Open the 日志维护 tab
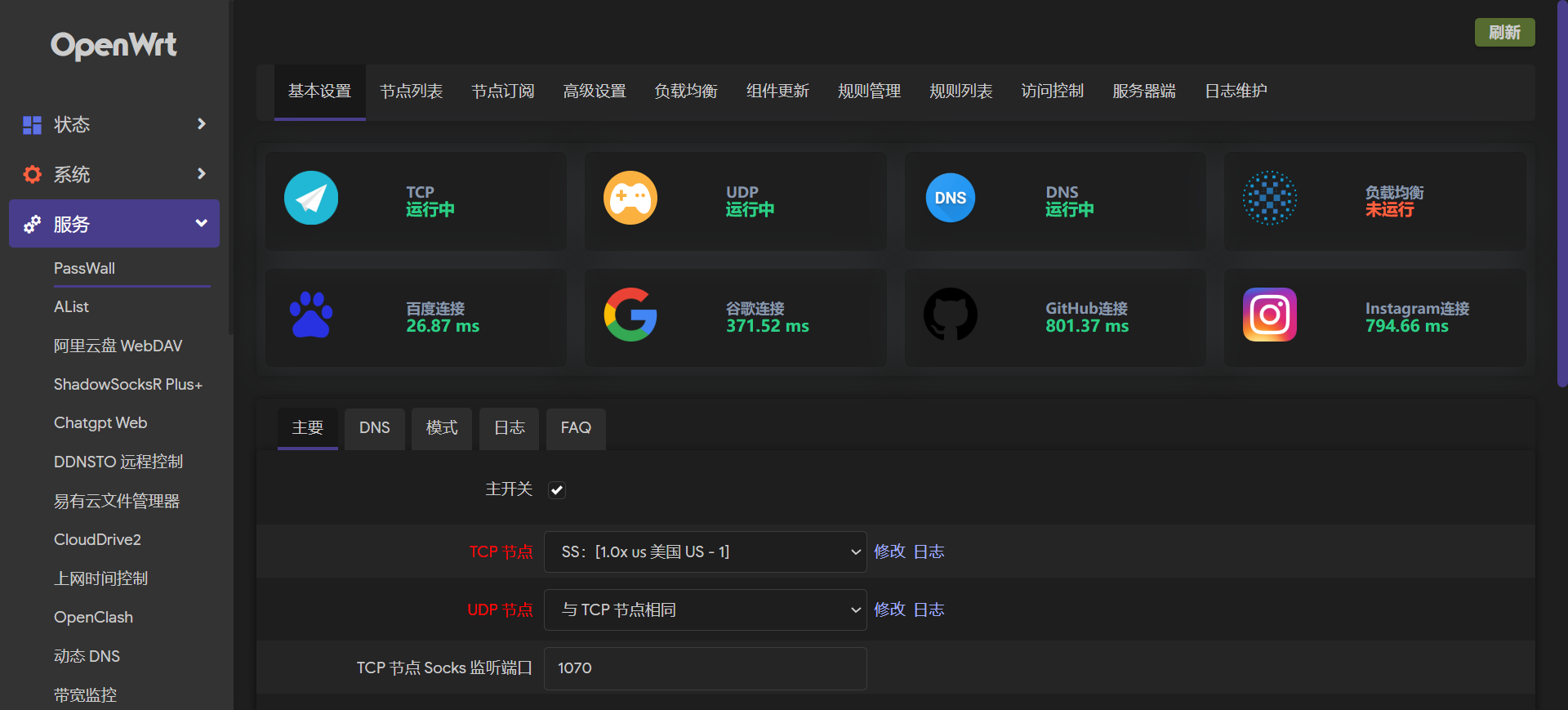Screen dimensions: 1568x710 tap(1236, 92)
